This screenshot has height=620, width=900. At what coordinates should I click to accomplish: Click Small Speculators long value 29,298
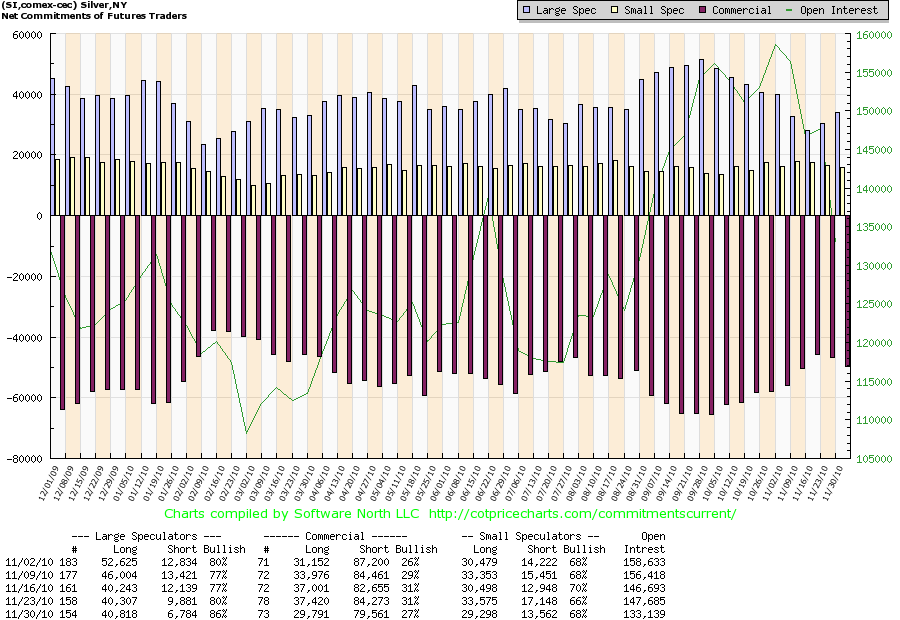click(x=479, y=614)
